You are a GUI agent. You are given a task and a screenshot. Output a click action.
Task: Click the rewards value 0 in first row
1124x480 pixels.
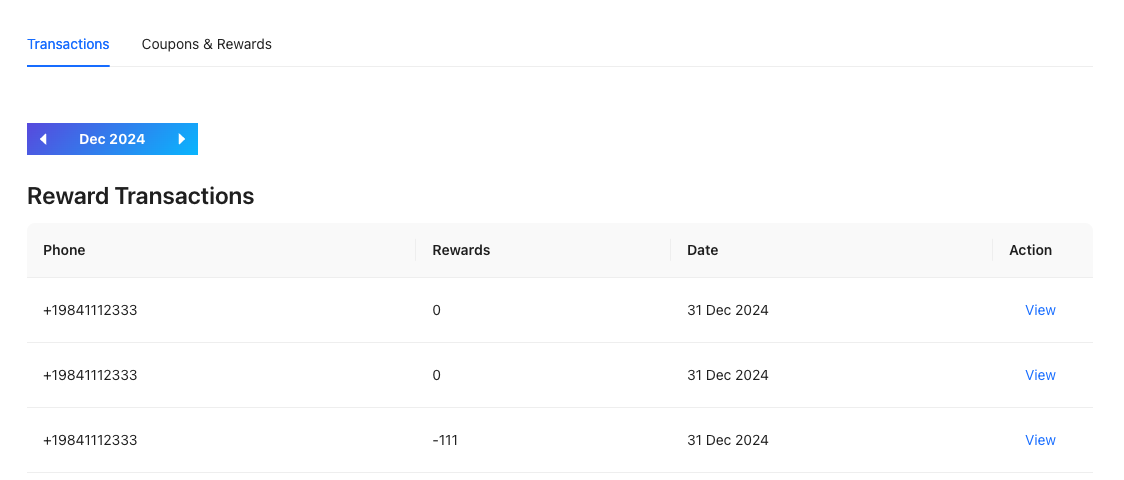click(x=436, y=310)
